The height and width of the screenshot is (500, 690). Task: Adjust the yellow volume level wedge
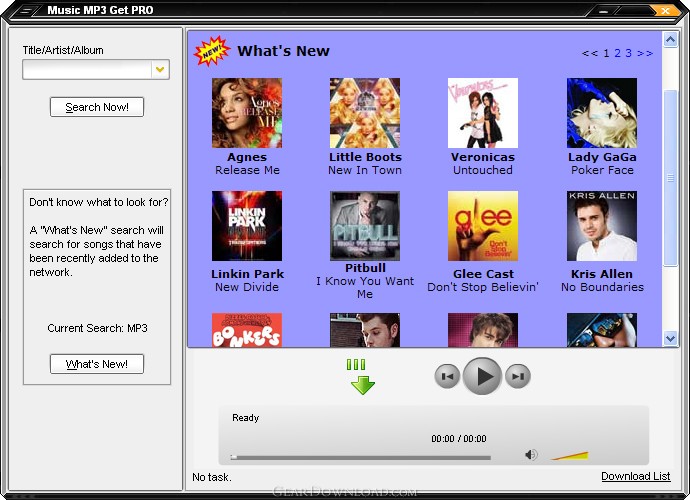click(569, 456)
